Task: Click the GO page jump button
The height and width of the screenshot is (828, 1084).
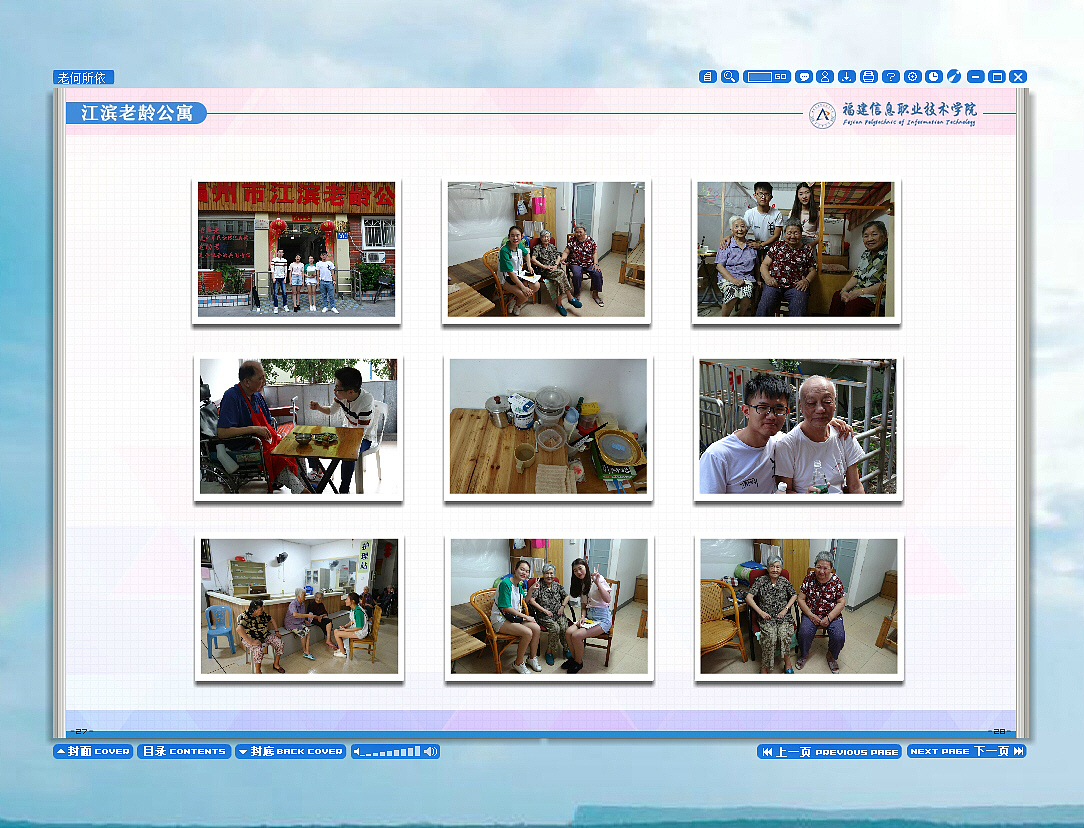Action: click(781, 77)
